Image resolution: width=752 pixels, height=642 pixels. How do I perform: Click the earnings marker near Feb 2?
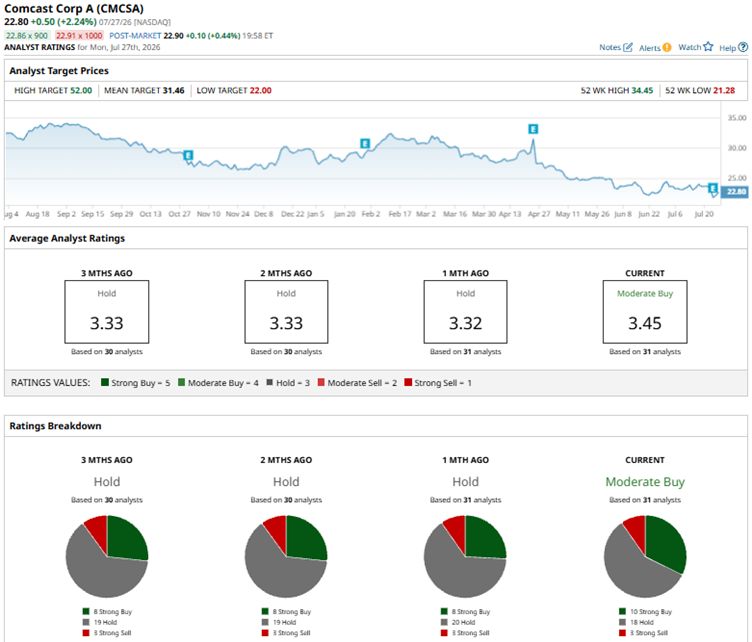point(365,143)
